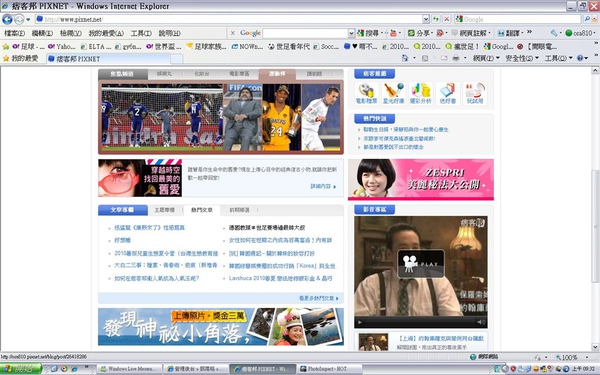The height and width of the screenshot is (375, 600).
Task: Switch to Windows Live Messenger taskbar button
Action: coord(129,369)
